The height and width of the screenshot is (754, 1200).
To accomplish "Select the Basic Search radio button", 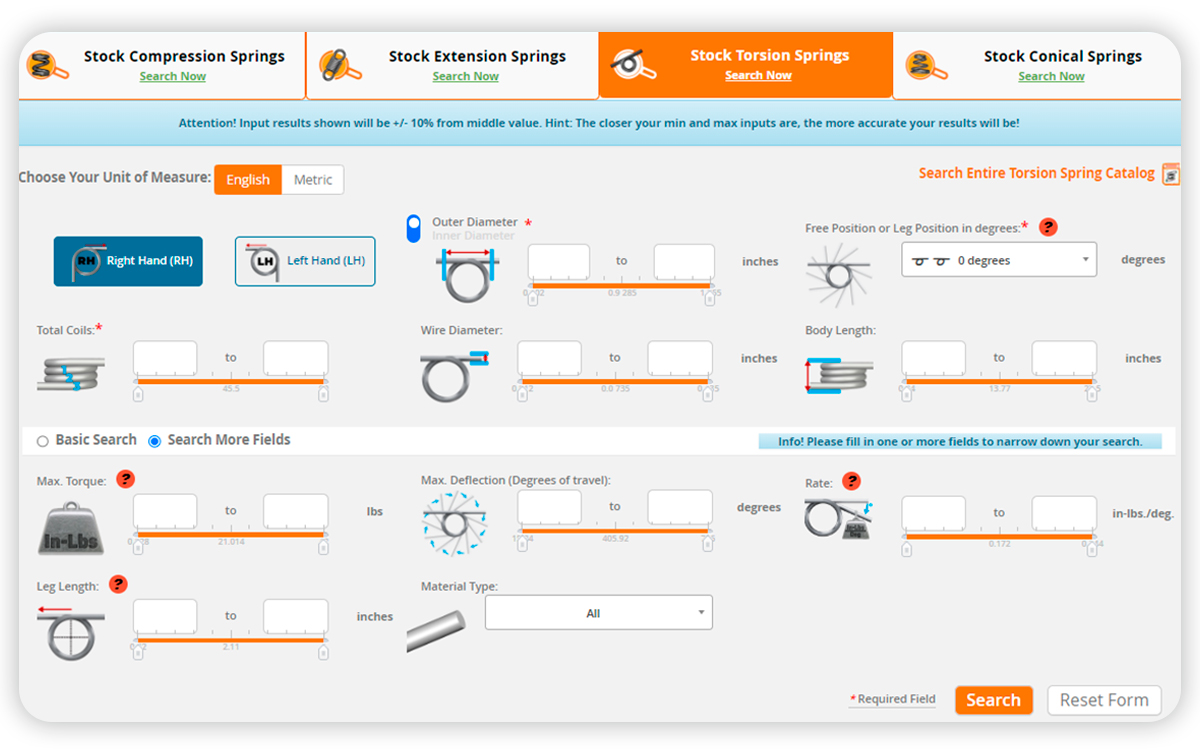I will click(42, 440).
